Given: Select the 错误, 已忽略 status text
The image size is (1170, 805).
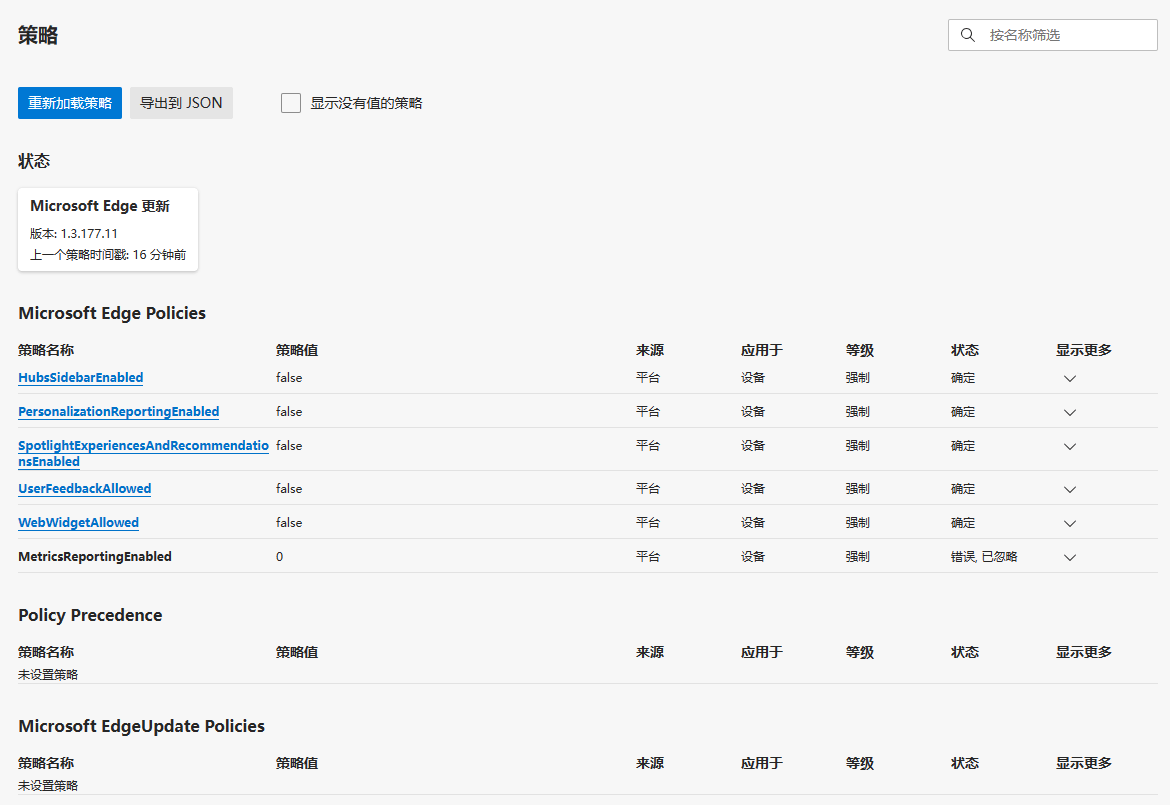Looking at the screenshot, I should (984, 557).
